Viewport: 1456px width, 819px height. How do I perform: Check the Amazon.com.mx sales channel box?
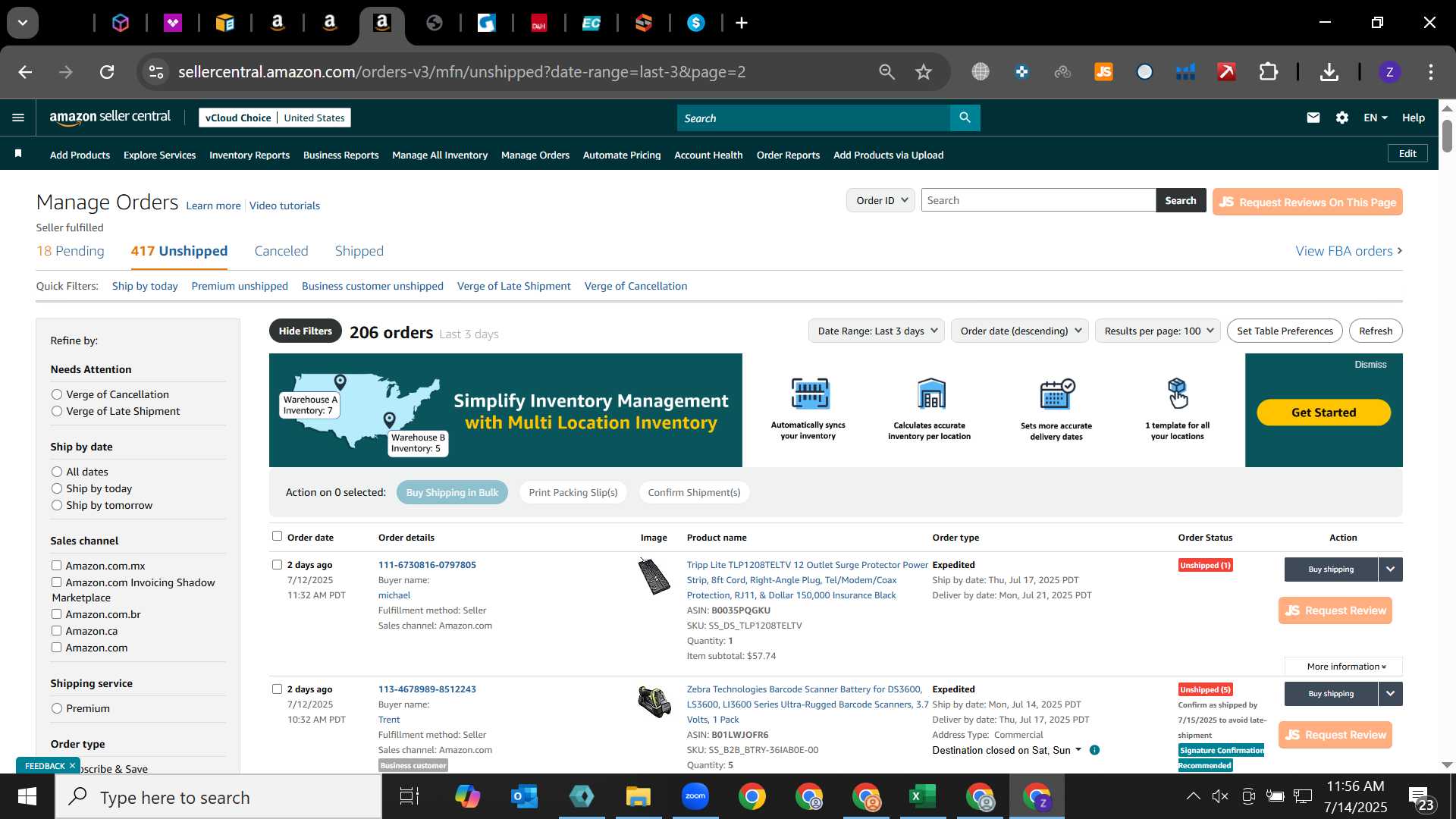[56, 566]
